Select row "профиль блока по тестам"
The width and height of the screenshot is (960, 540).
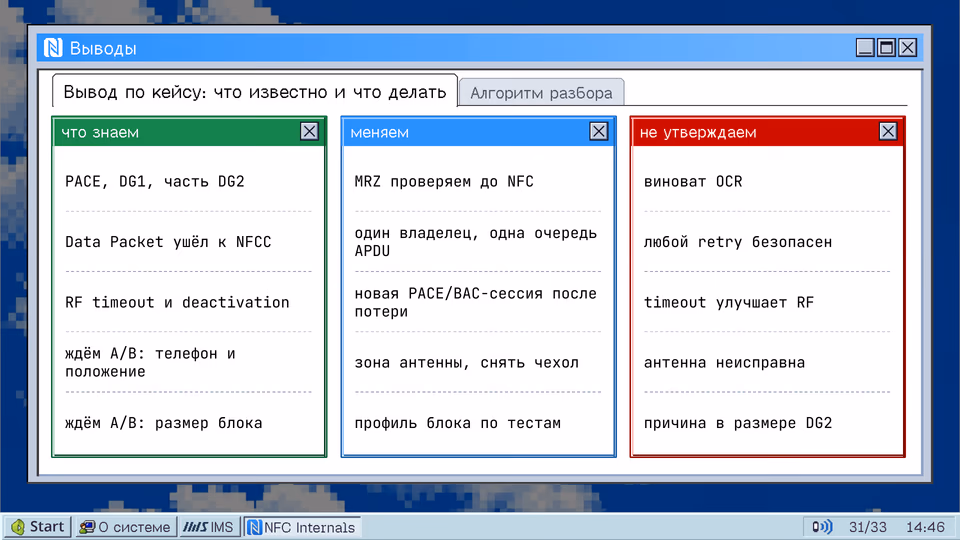(x=478, y=422)
